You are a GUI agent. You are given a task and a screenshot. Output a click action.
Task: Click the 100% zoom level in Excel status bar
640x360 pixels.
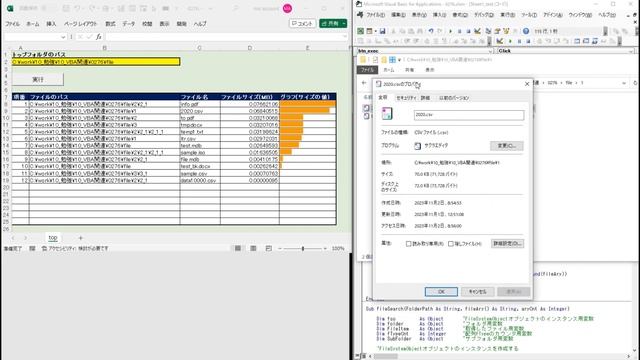[338, 248]
